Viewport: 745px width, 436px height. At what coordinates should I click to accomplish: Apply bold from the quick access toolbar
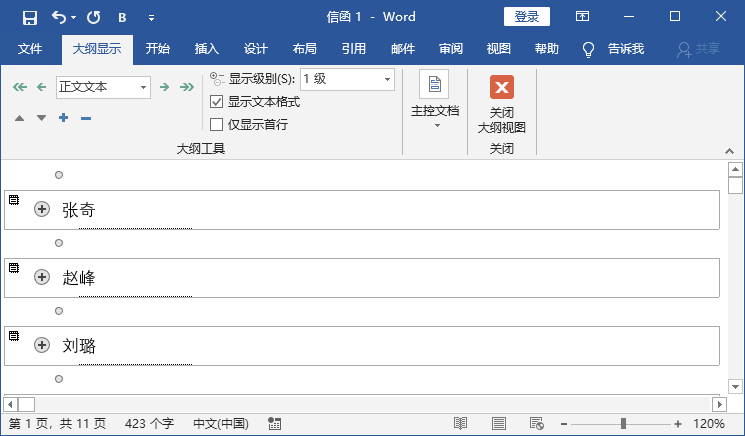point(122,18)
